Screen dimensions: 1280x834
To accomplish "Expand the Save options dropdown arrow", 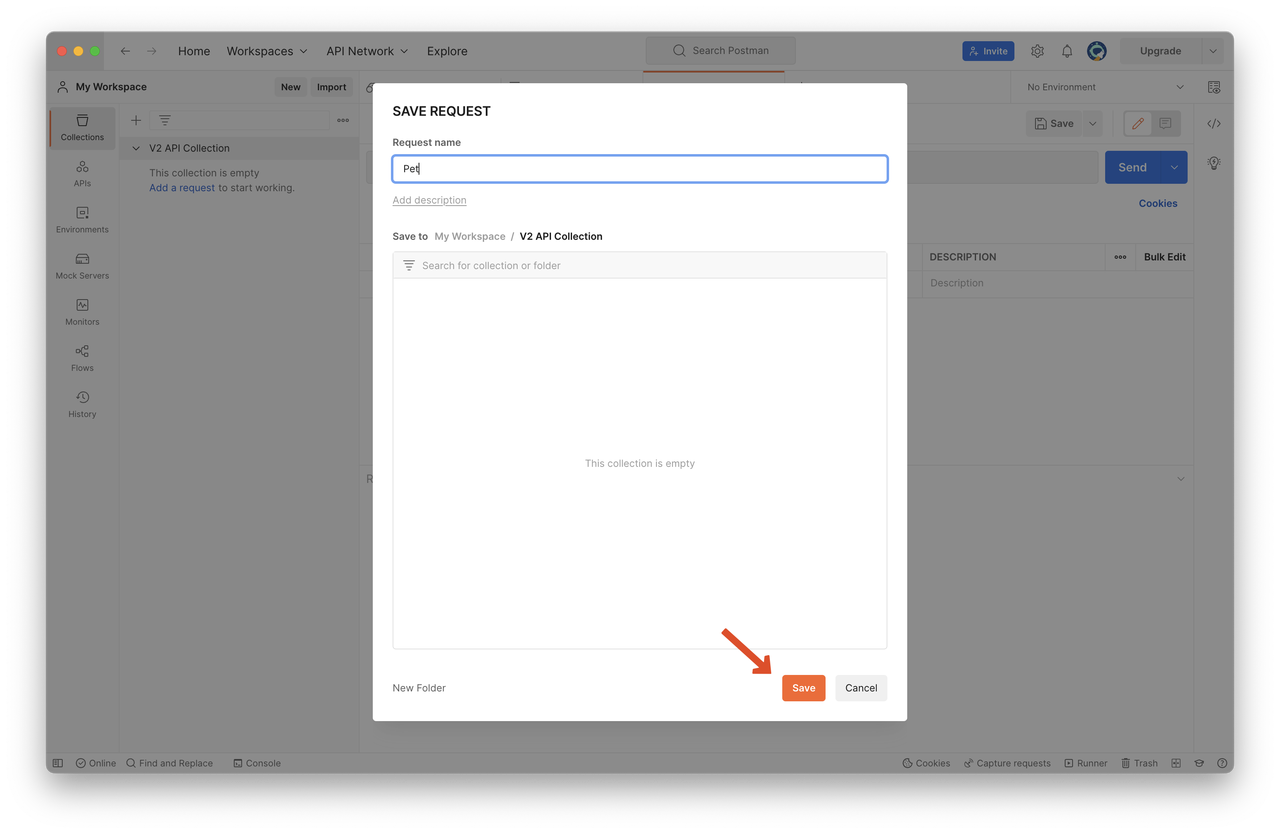I will (x=1092, y=124).
